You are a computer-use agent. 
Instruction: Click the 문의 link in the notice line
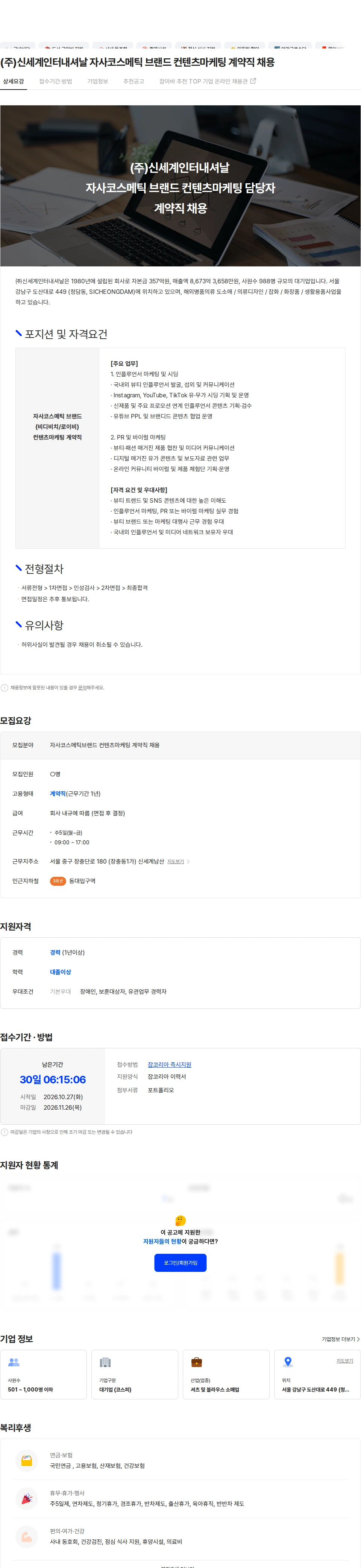[x=82, y=688]
